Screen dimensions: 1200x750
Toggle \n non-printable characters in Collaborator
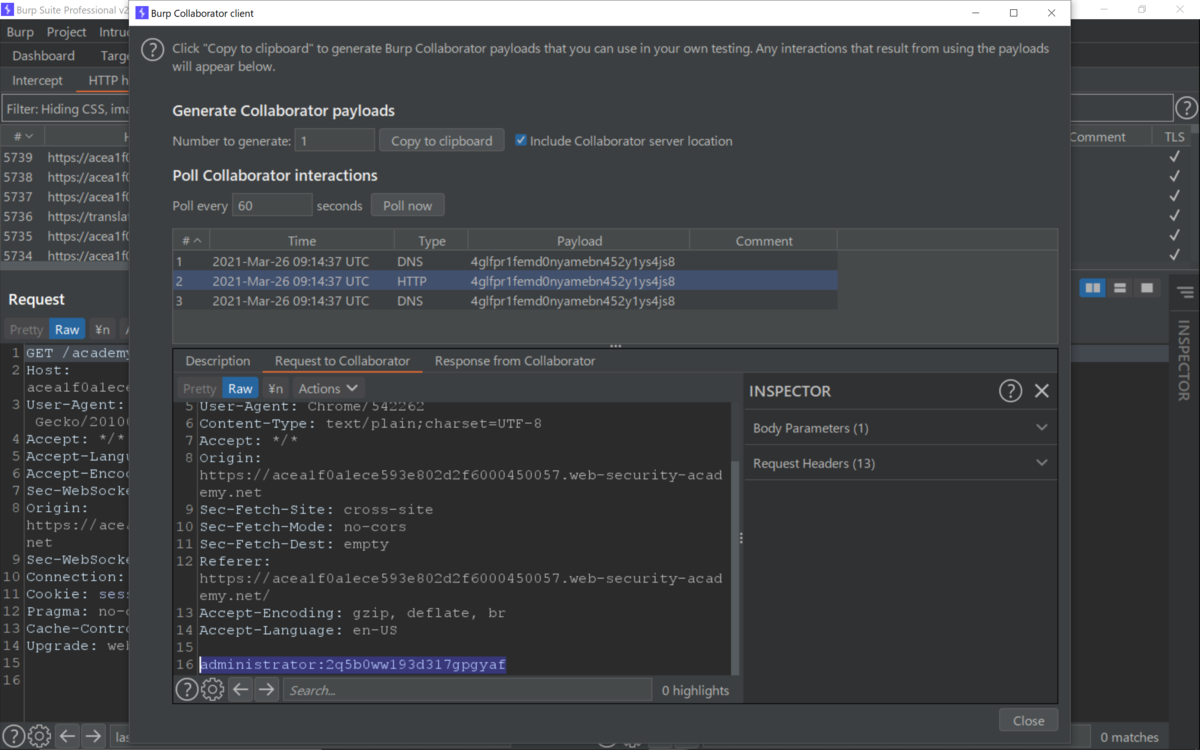click(x=276, y=388)
